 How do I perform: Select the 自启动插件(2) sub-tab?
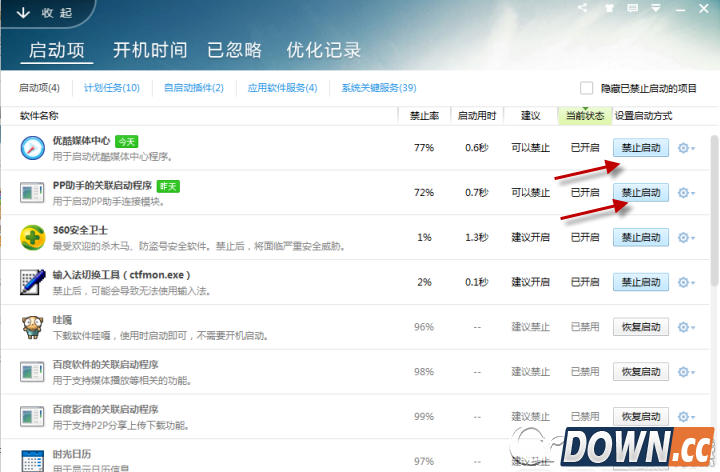[194, 88]
